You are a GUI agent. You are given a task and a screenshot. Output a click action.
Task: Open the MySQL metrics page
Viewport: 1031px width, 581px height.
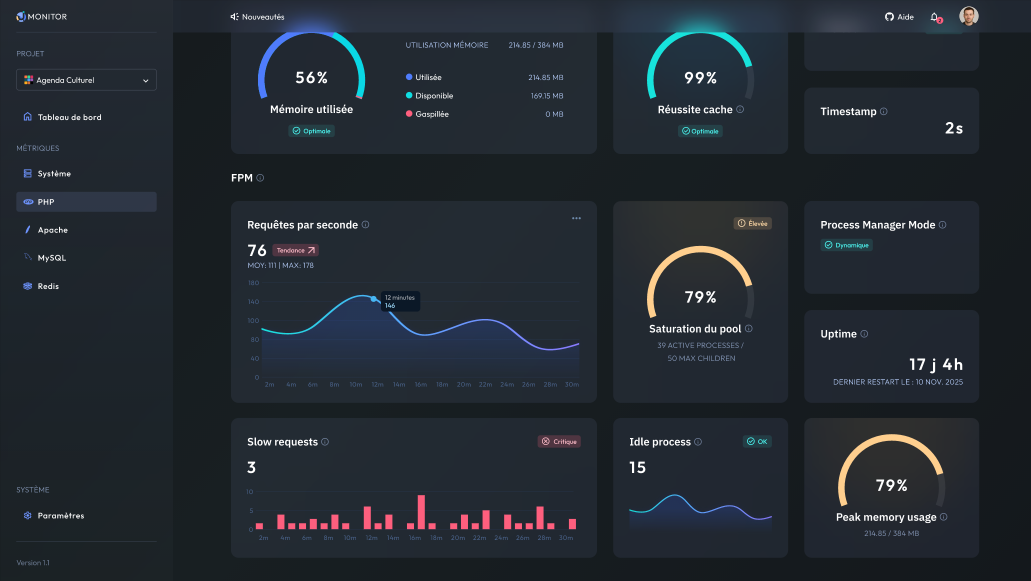click(86, 258)
